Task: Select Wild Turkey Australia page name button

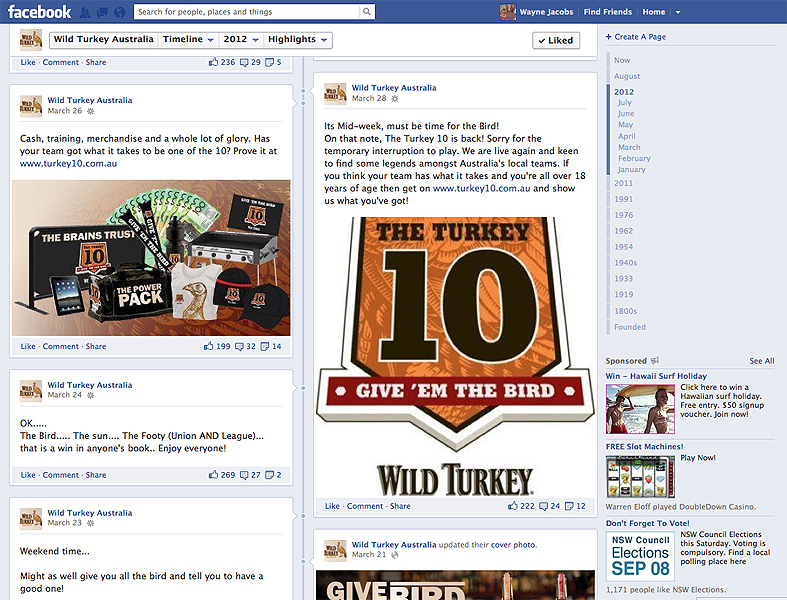Action: tap(104, 40)
